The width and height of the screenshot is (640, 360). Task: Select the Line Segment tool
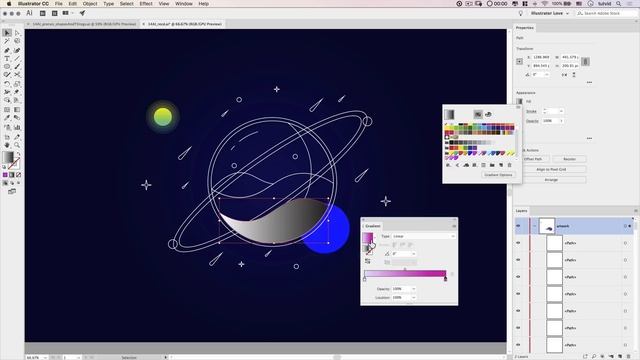17,59
